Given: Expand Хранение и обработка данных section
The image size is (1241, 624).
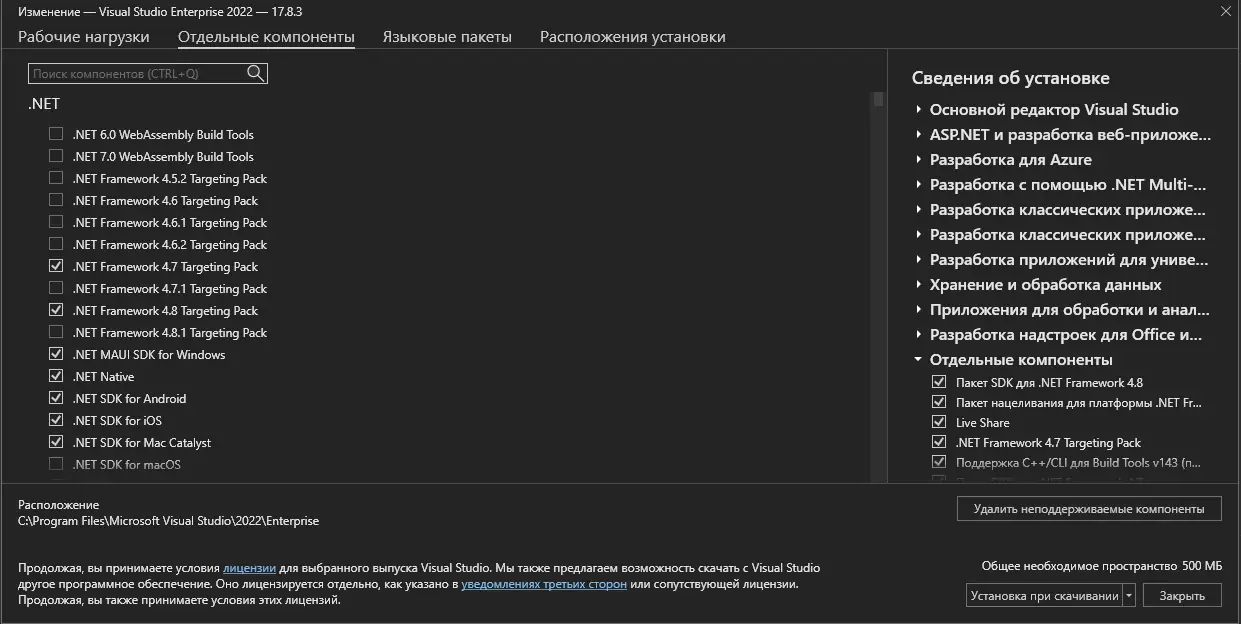Looking at the screenshot, I should (919, 285).
